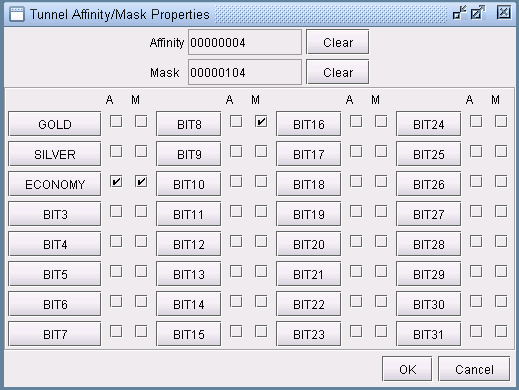Click the BIT15 button
519x390 pixels.
point(189,334)
